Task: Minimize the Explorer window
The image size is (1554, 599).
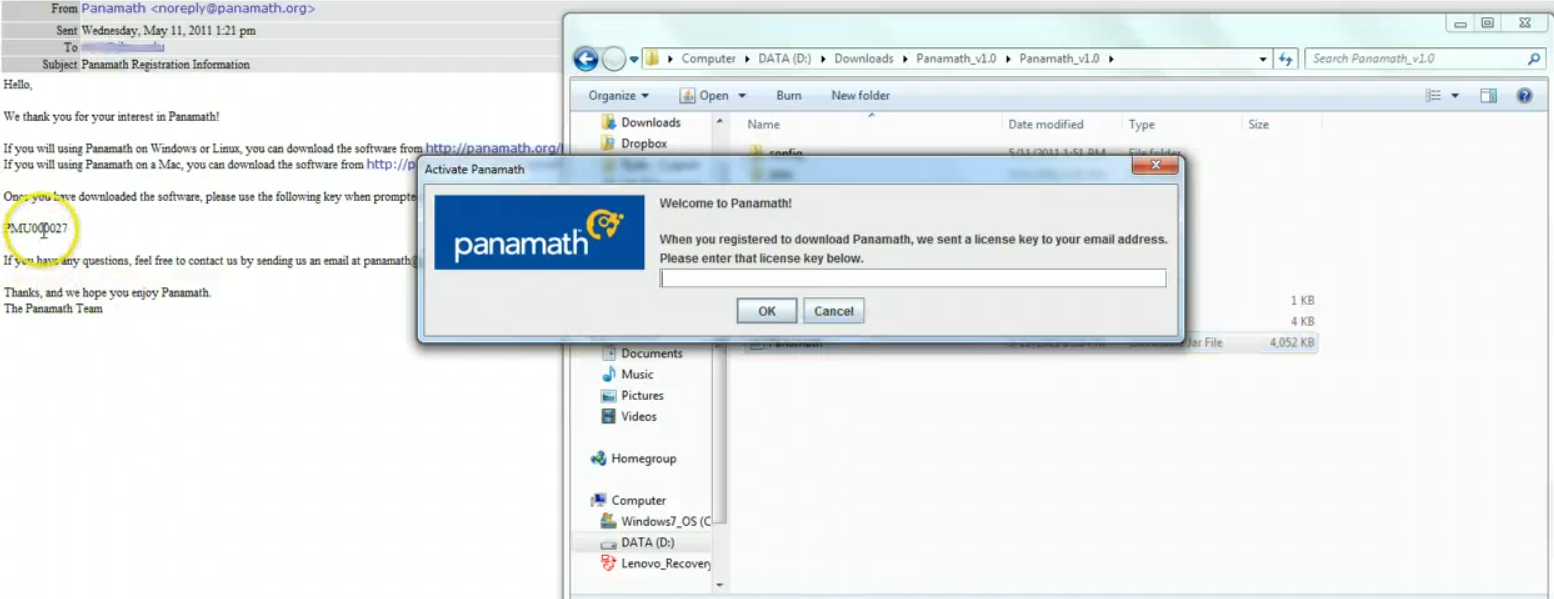Action: 1462,23
